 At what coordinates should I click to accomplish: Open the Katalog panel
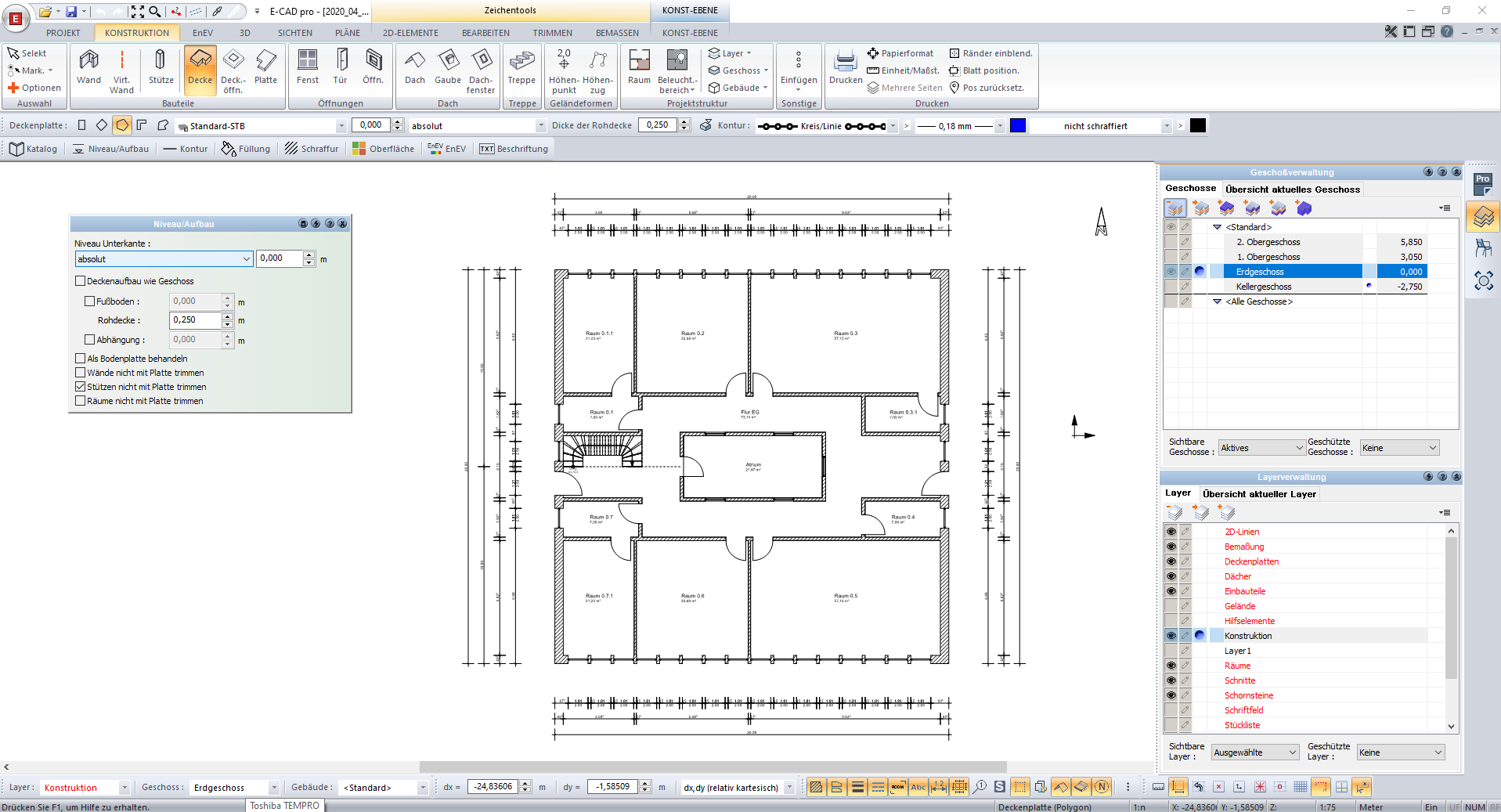tap(33, 149)
